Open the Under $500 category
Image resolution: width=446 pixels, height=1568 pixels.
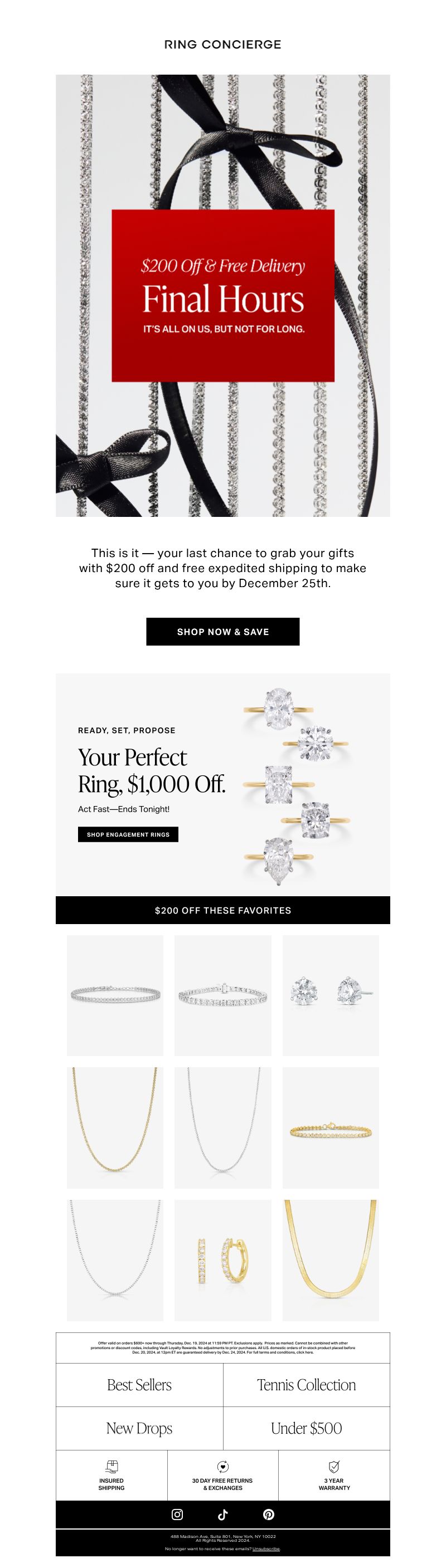pyautogui.click(x=307, y=1428)
